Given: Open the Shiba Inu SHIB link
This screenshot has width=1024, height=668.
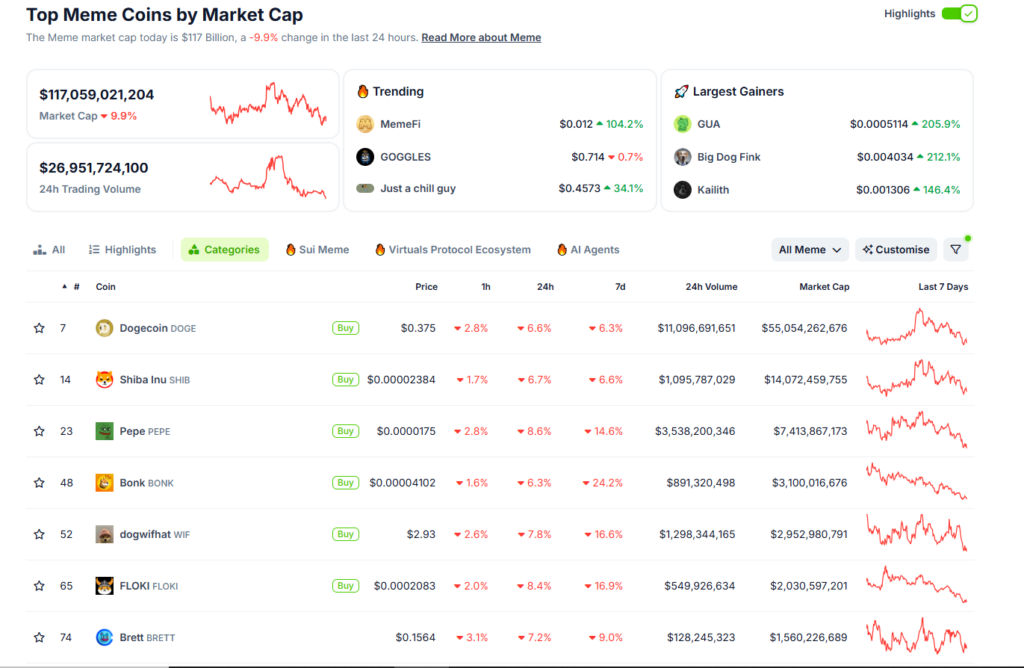Looking at the screenshot, I should click(x=155, y=379).
